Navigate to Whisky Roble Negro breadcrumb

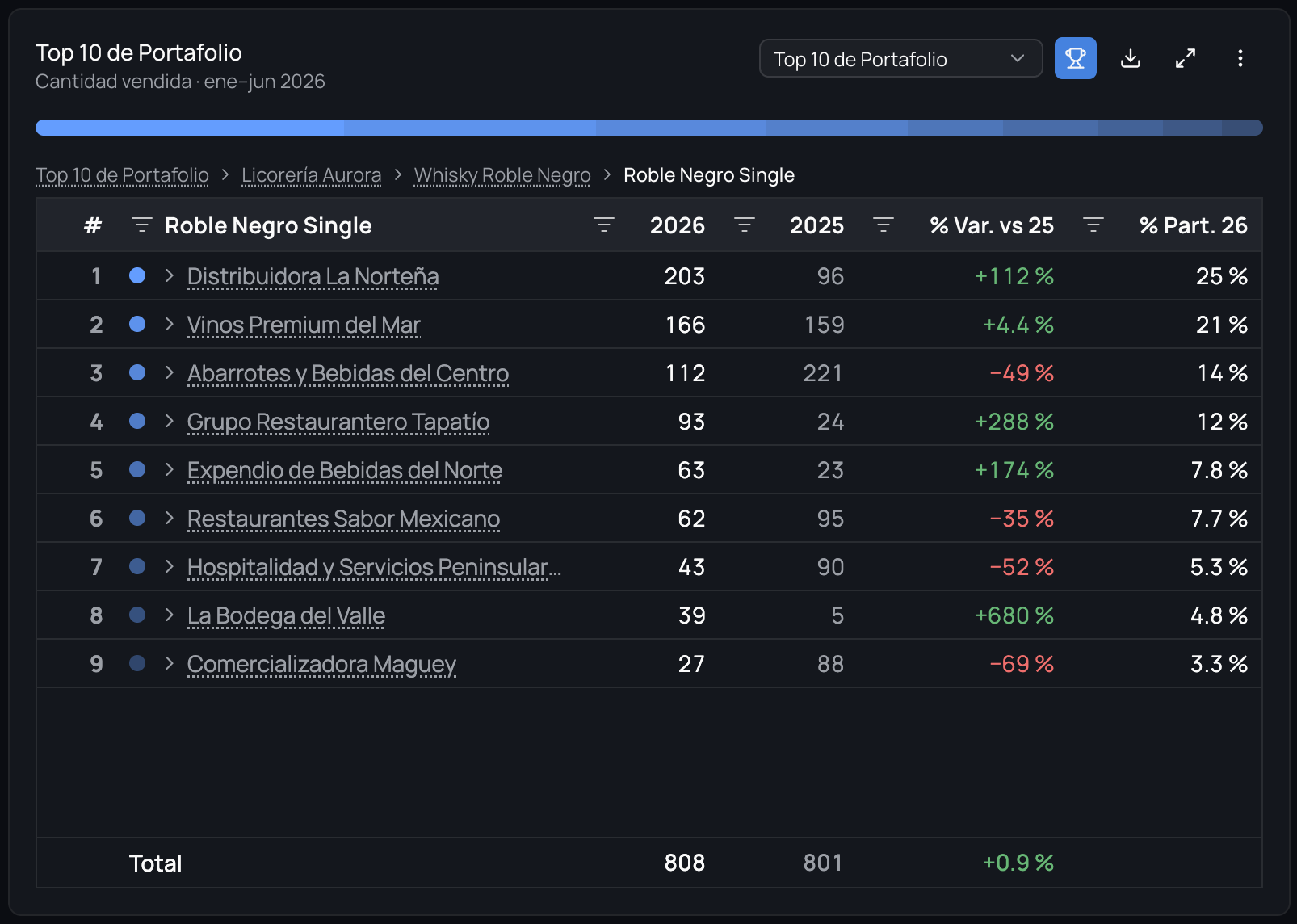502,175
